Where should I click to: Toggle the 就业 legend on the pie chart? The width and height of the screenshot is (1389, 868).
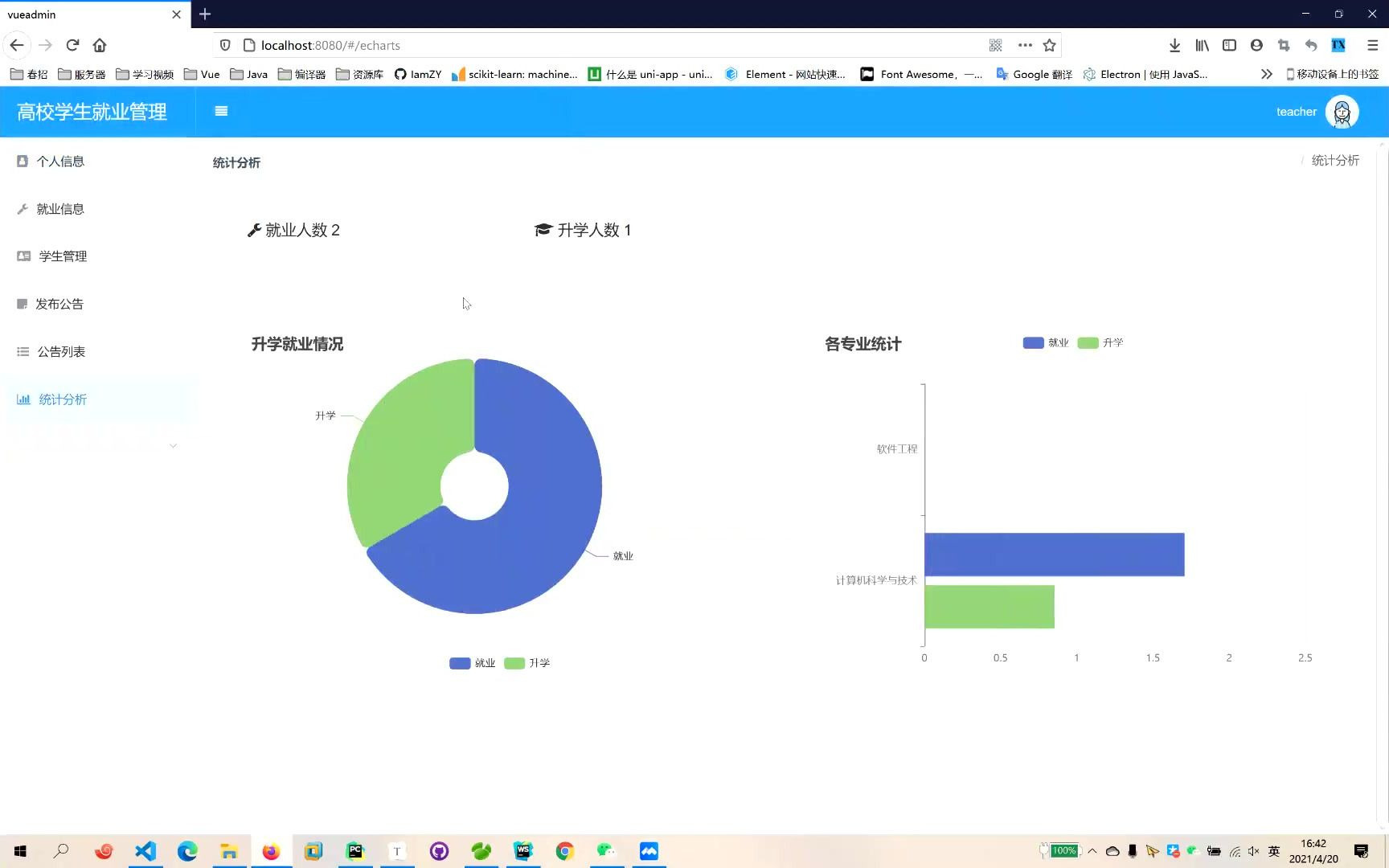[x=472, y=662]
